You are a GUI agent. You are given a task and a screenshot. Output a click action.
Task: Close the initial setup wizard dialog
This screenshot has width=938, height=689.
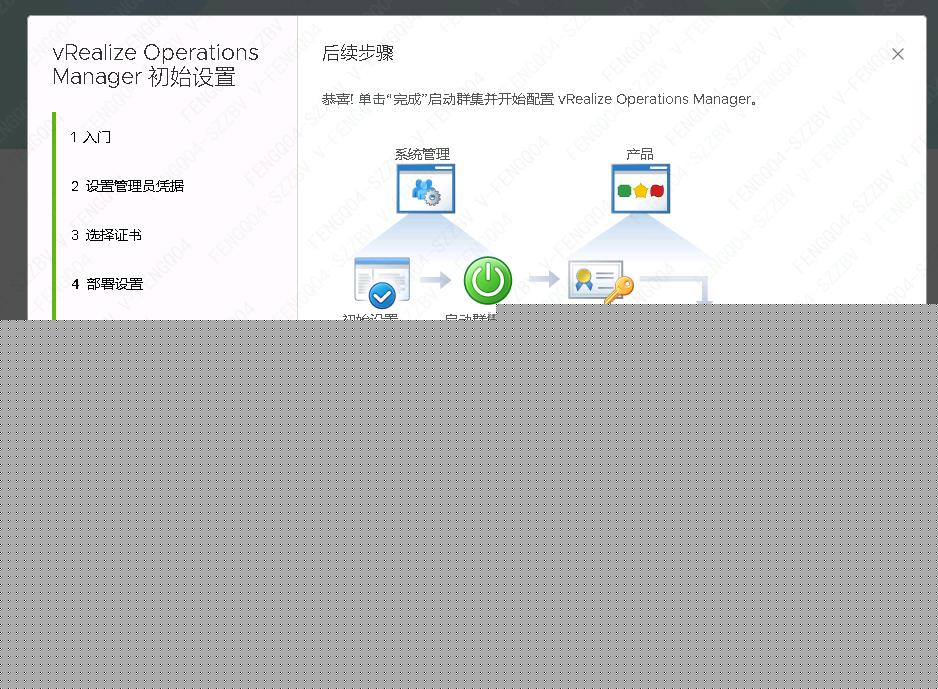[x=897, y=54]
